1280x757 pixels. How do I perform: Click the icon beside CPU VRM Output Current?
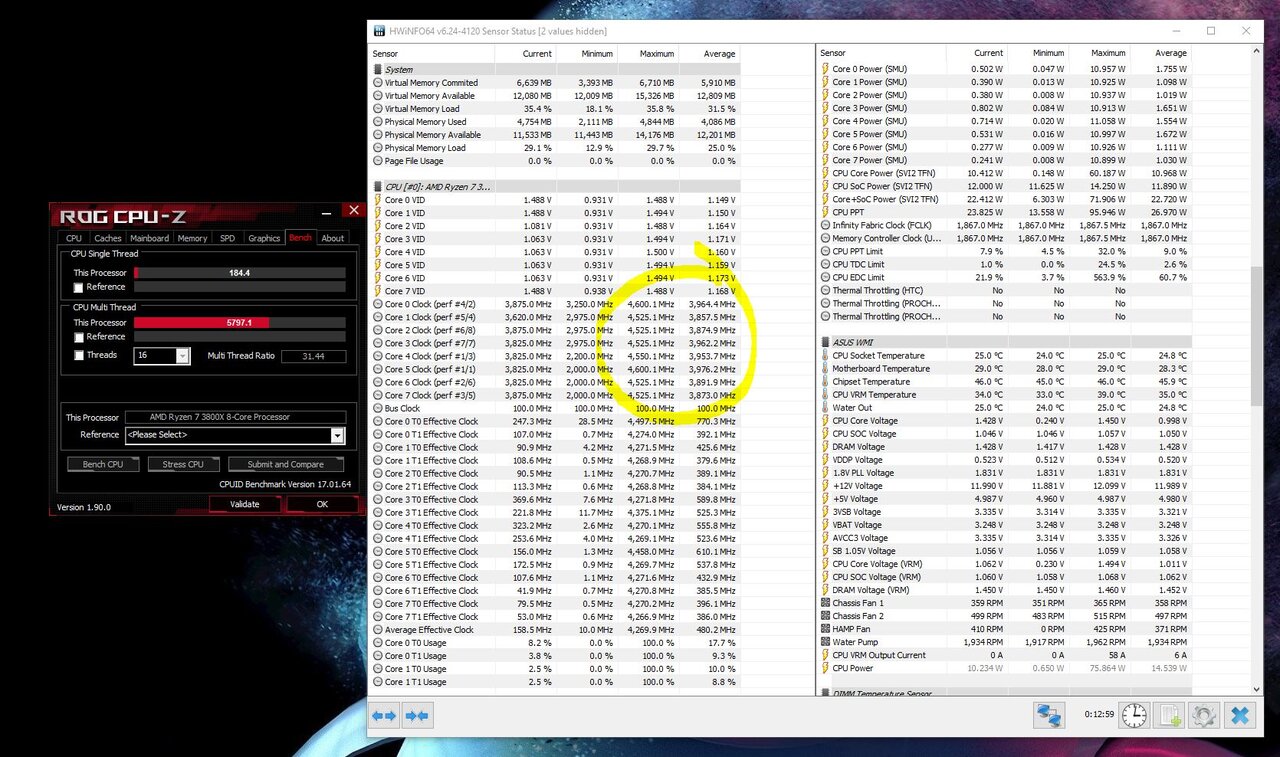824,655
